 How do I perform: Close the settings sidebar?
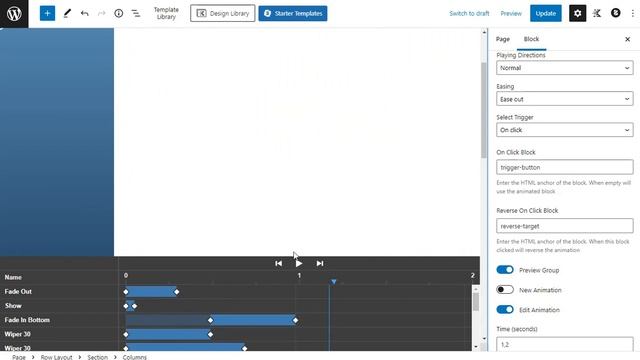coord(627,39)
